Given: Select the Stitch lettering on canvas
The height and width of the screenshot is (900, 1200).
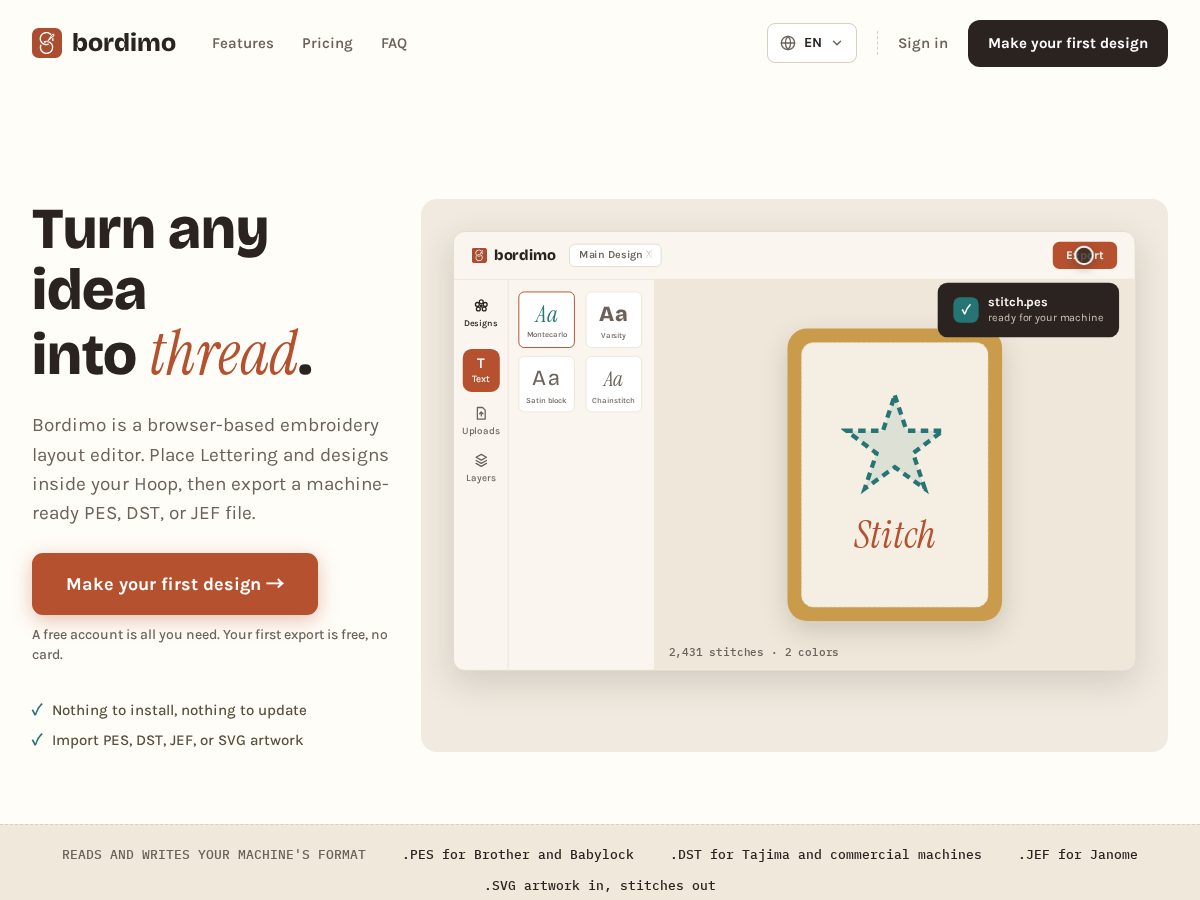Looking at the screenshot, I should coord(894,535).
